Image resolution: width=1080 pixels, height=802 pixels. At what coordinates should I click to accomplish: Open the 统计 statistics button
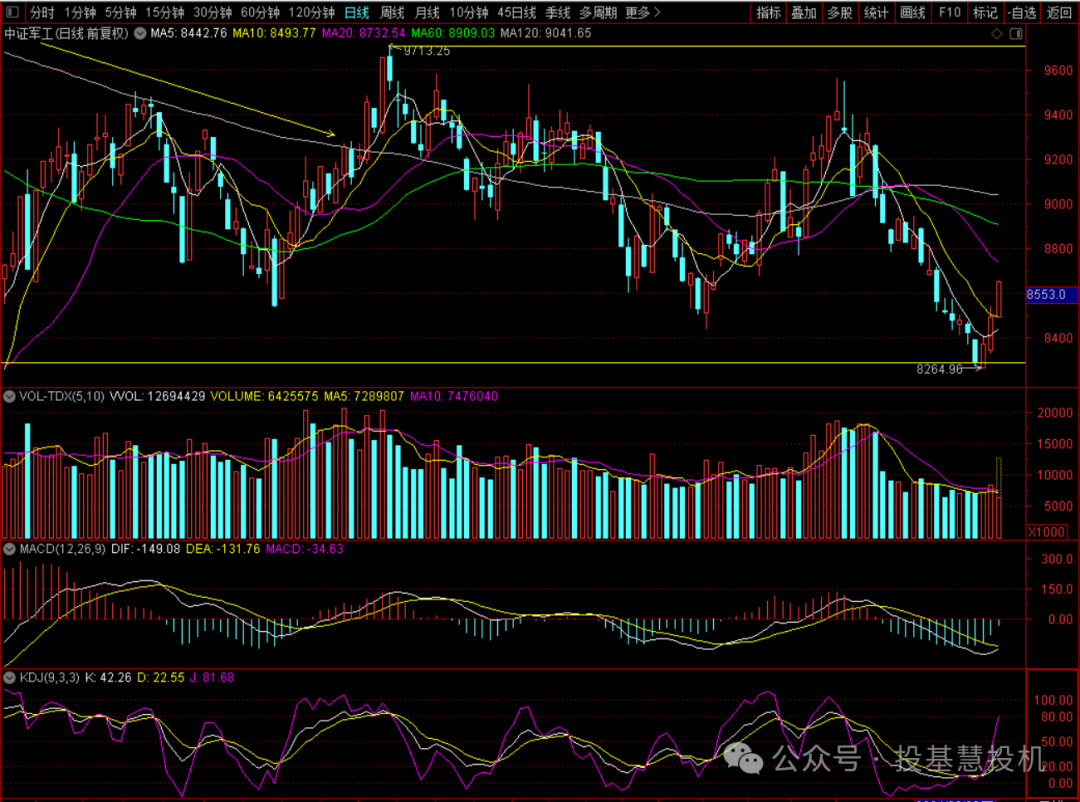pos(876,12)
